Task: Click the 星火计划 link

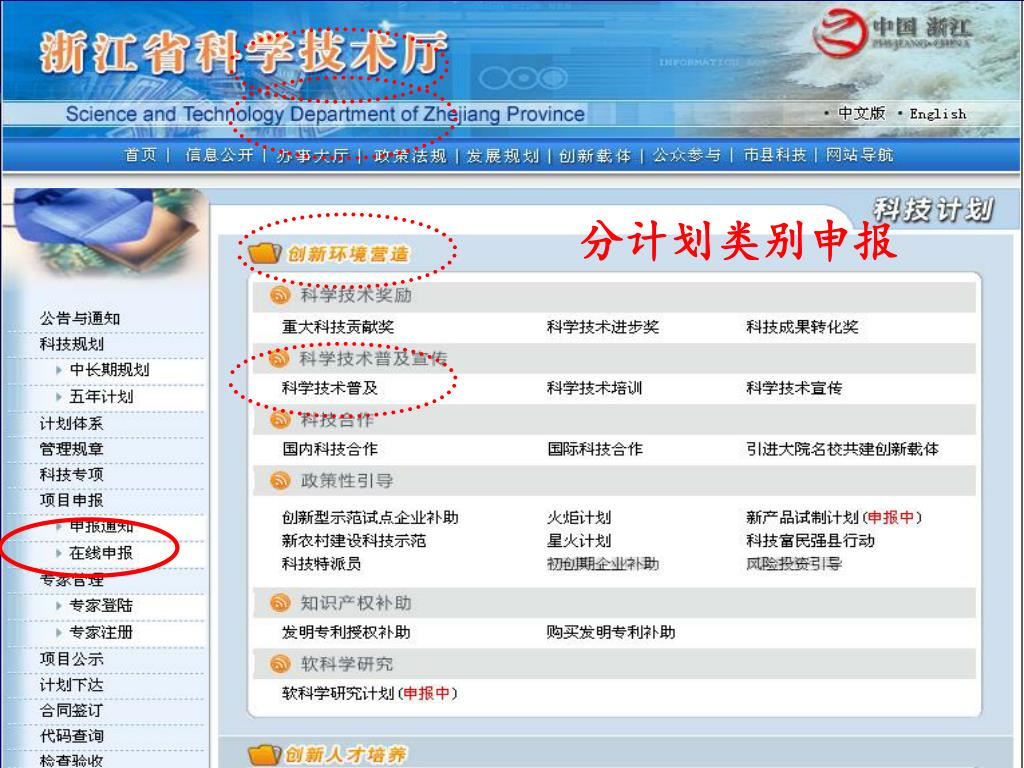Action: pos(579,541)
